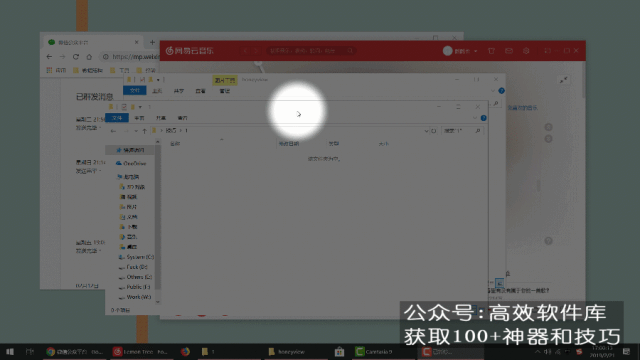Switch to Chrome window on the taskbar
The width and height of the screenshot is (640, 360).
click(74, 351)
